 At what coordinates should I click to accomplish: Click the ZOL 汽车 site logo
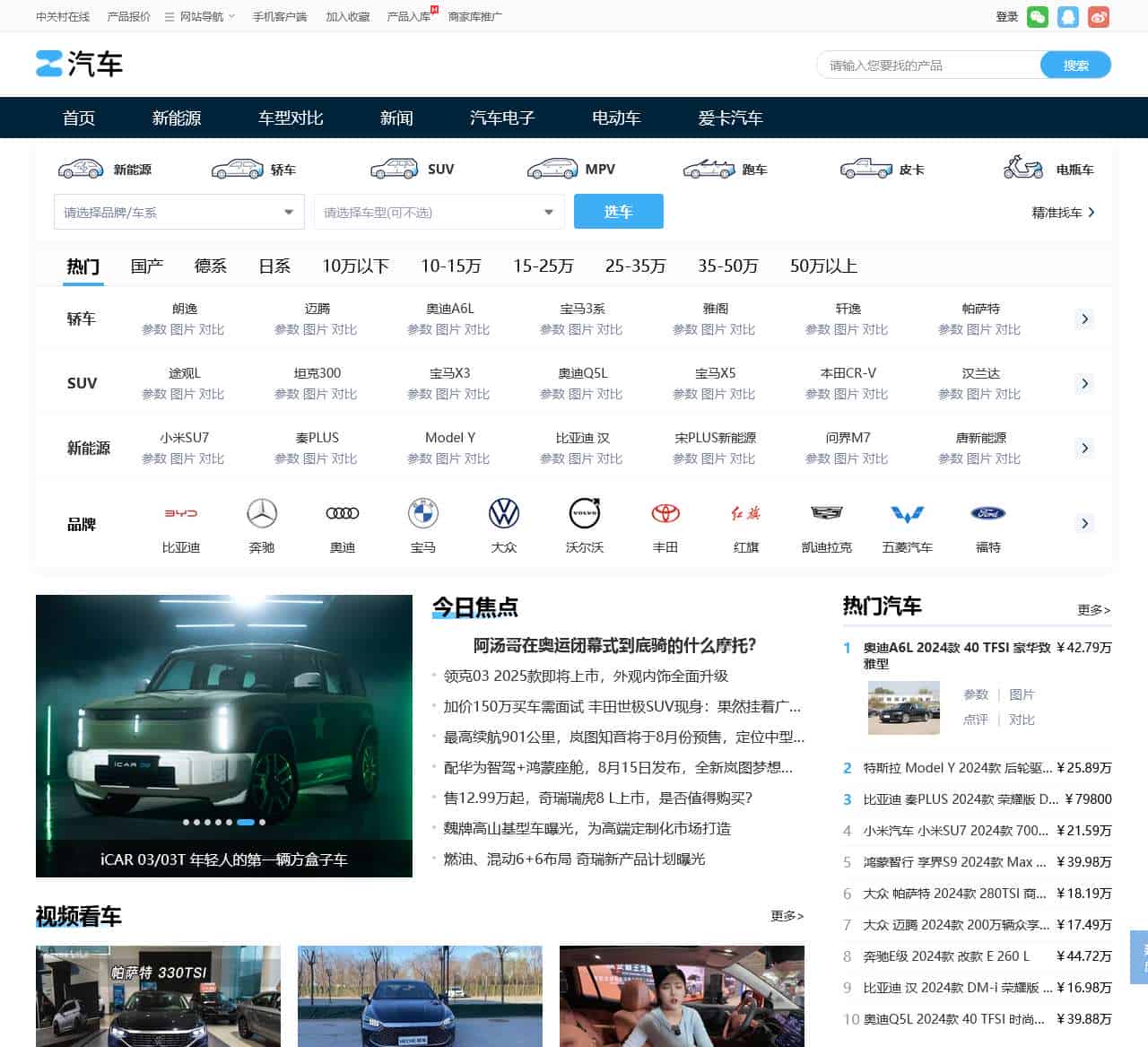pos(79,64)
